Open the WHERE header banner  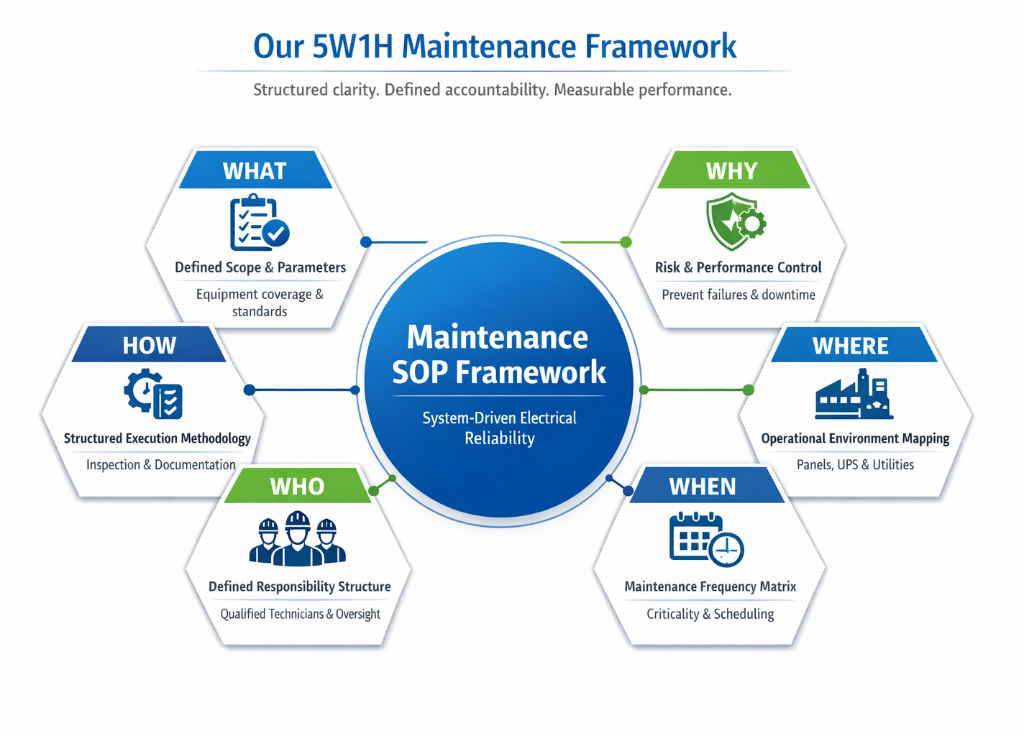850,346
